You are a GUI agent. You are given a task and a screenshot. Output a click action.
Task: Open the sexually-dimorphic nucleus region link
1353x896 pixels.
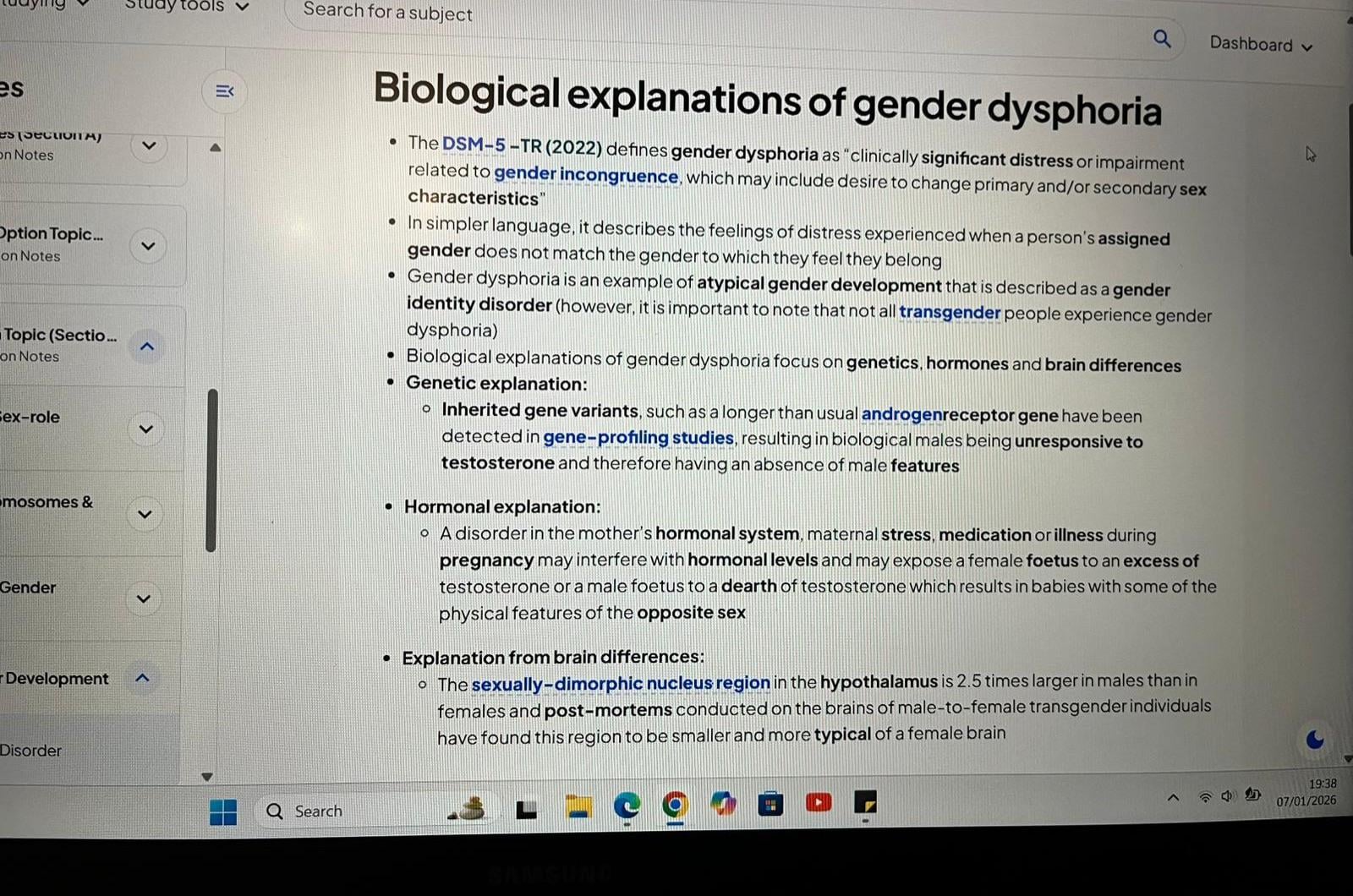(x=621, y=683)
